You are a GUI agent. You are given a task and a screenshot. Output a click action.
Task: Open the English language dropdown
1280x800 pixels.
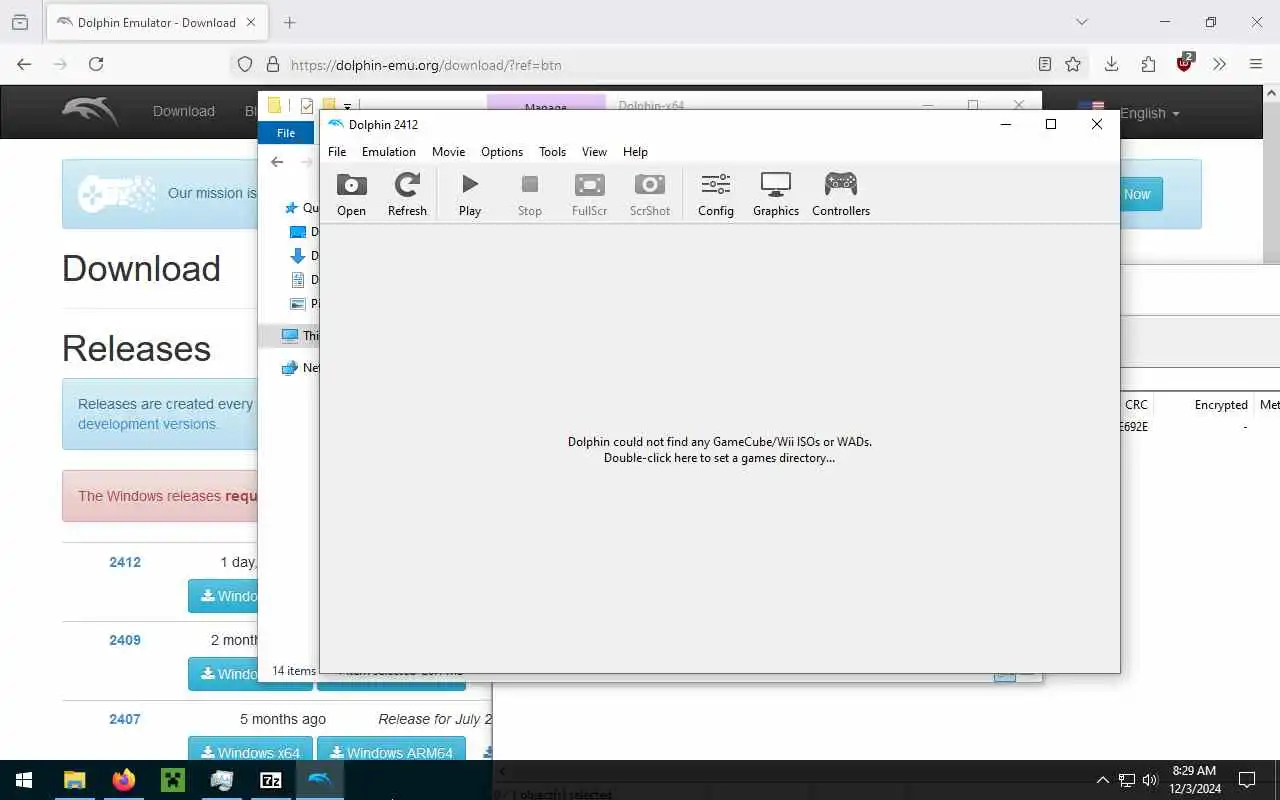1149,113
